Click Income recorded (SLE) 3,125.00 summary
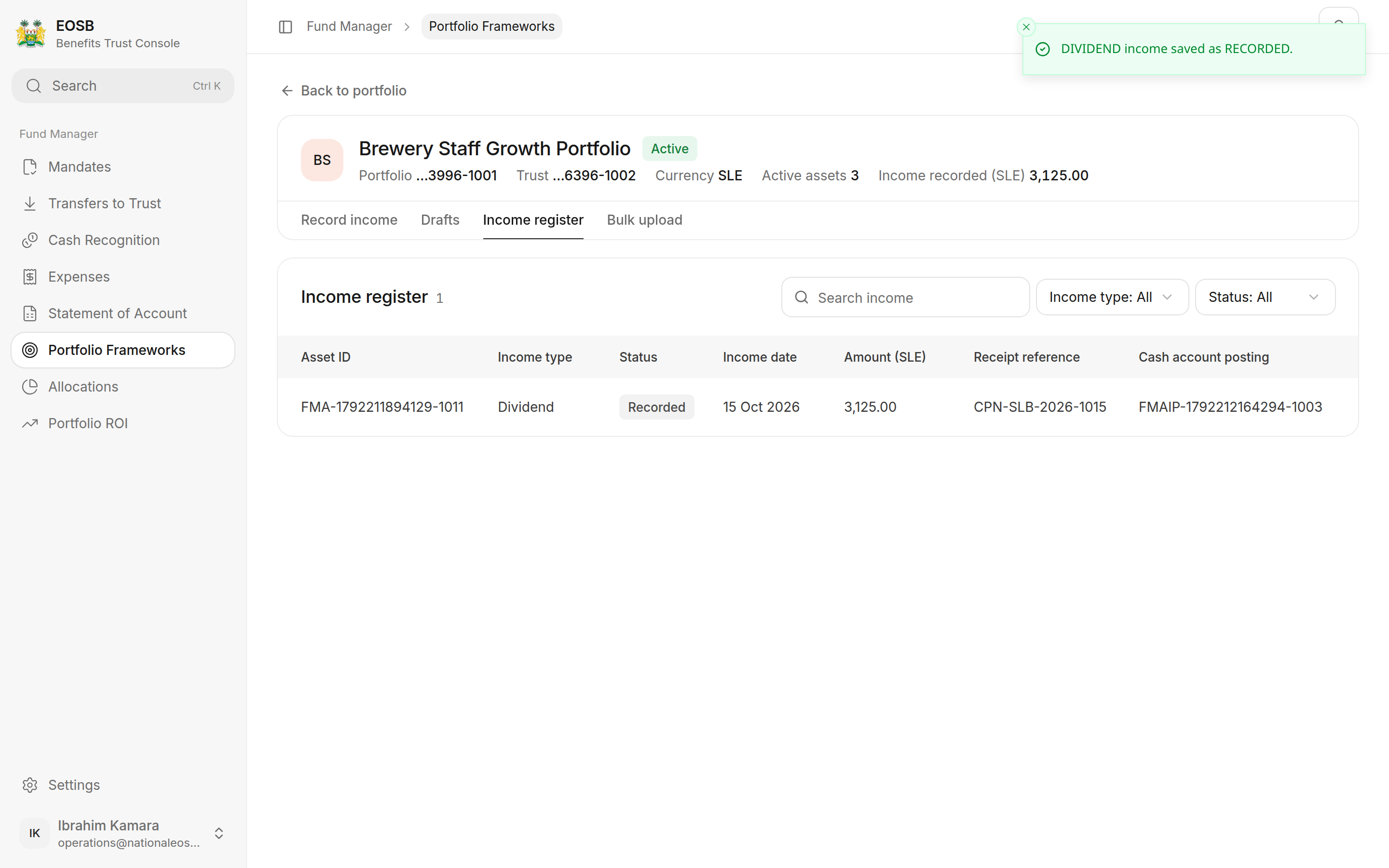 [983, 176]
